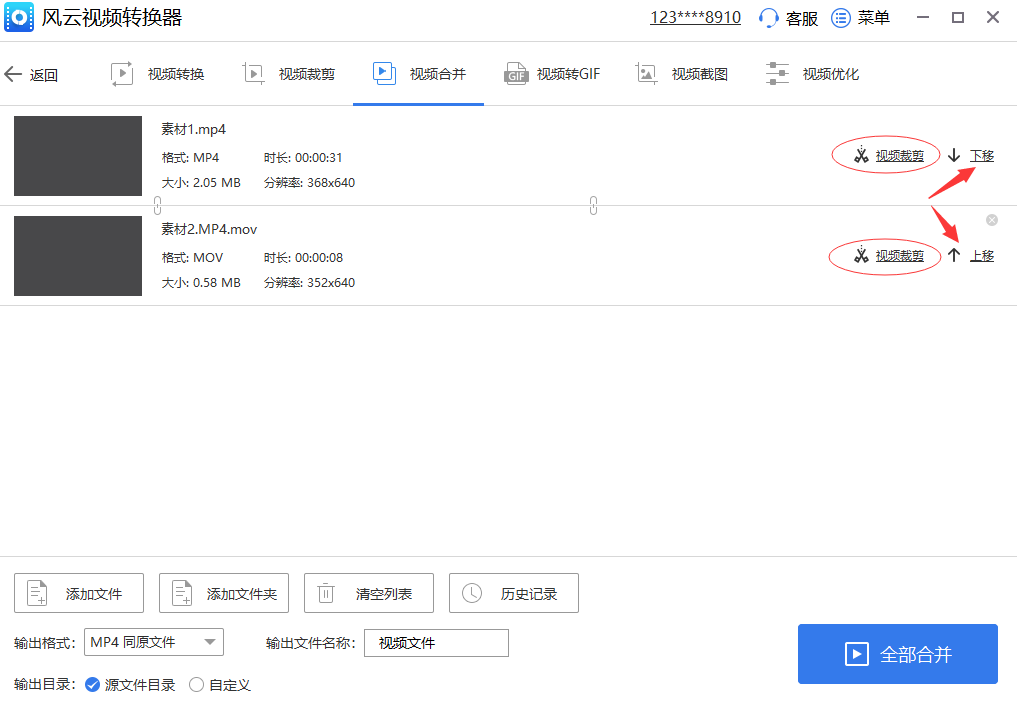The image size is (1017, 710).
Task: Switch to the 视频转换 tab
Action: click(158, 74)
